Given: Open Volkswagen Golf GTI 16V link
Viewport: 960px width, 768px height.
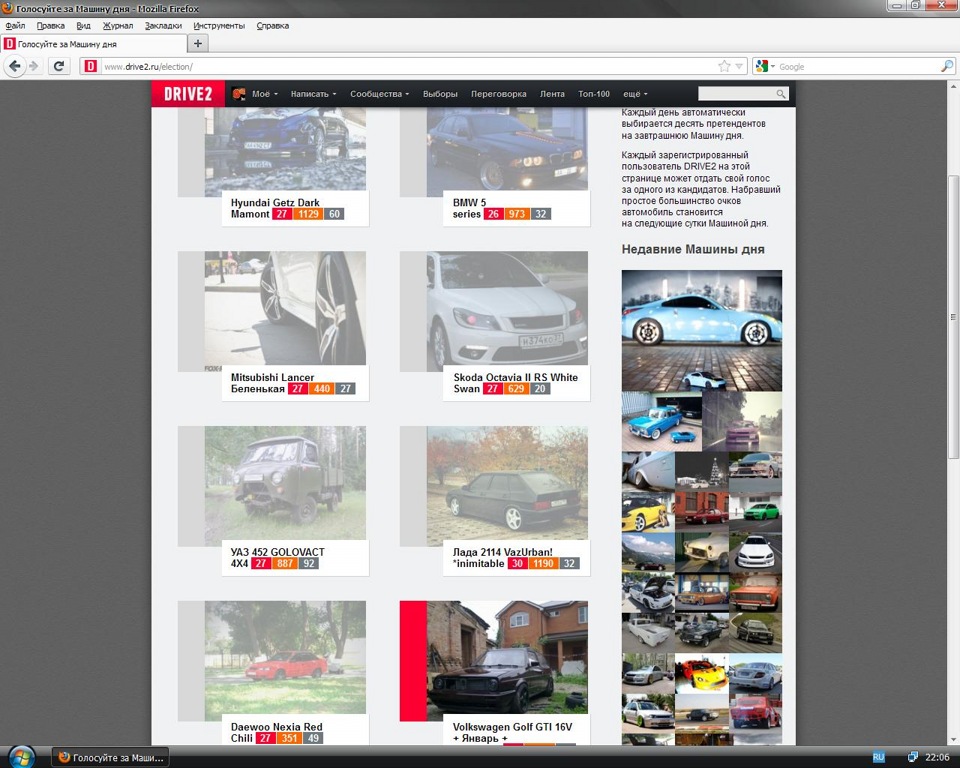Looking at the screenshot, I should [512, 732].
